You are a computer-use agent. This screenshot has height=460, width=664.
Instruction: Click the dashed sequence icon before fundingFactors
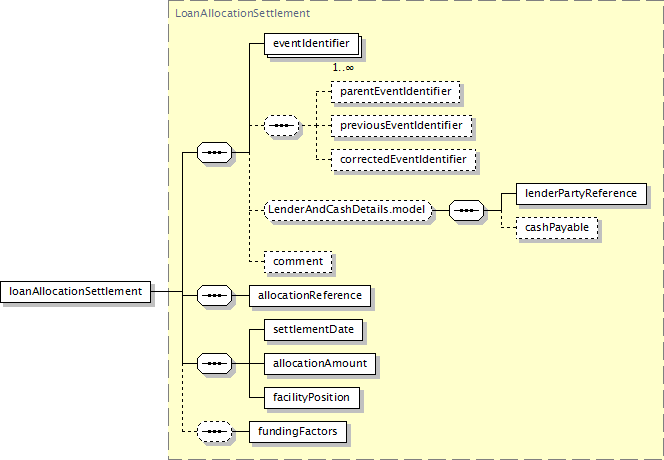[215, 432]
